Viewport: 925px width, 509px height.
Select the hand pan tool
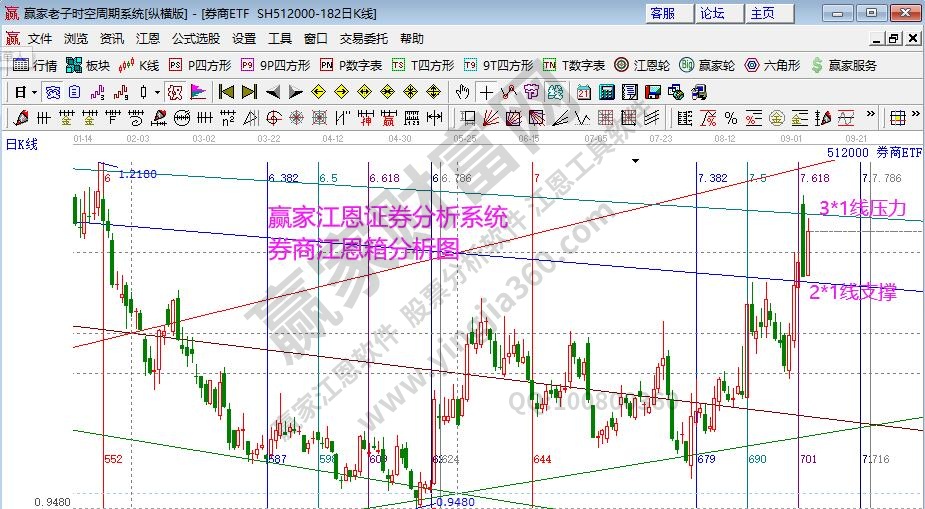coord(462,92)
